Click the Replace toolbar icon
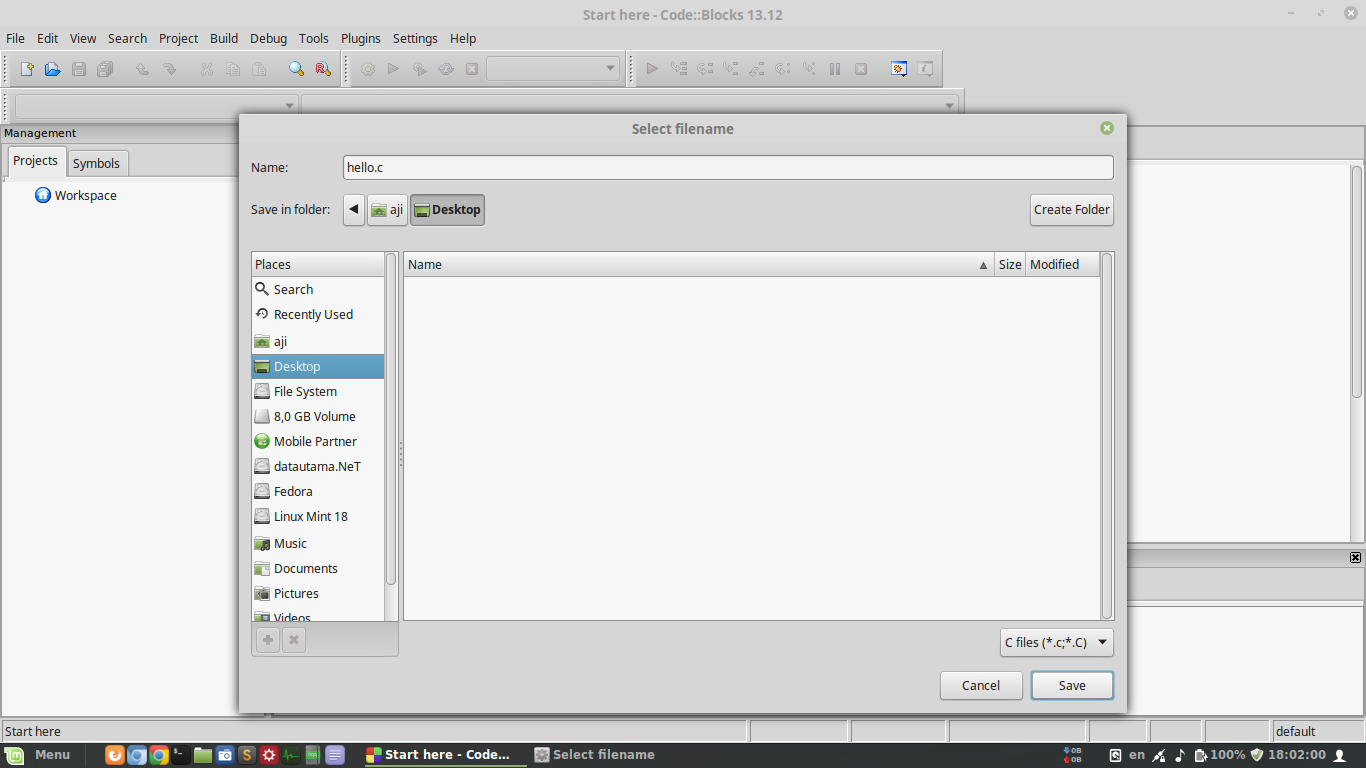Viewport: 1366px width, 768px height. [x=322, y=69]
